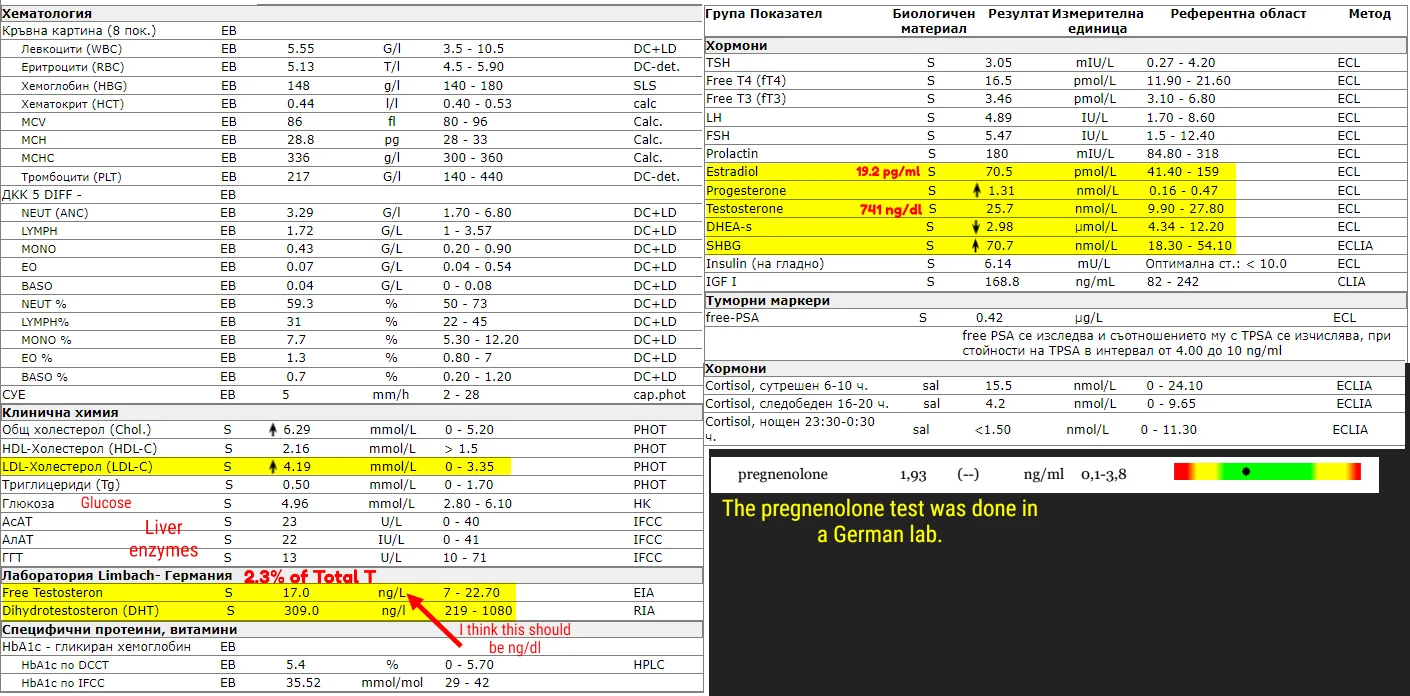The width and height of the screenshot is (1410, 696).
Task: Click the red 'Liver enzymes' annotation
Action: pyautogui.click(x=164, y=538)
